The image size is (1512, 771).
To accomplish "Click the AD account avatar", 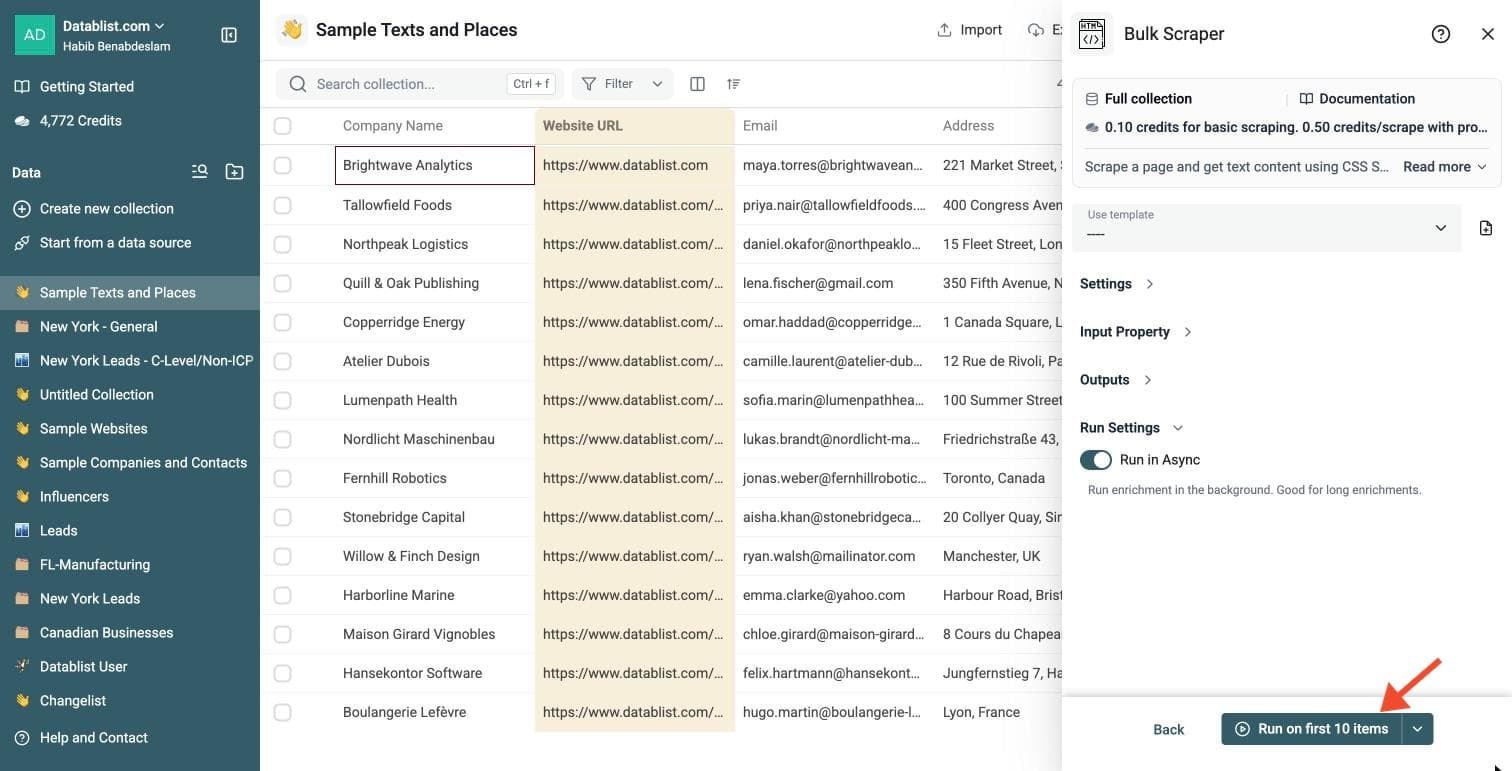I will point(35,35).
